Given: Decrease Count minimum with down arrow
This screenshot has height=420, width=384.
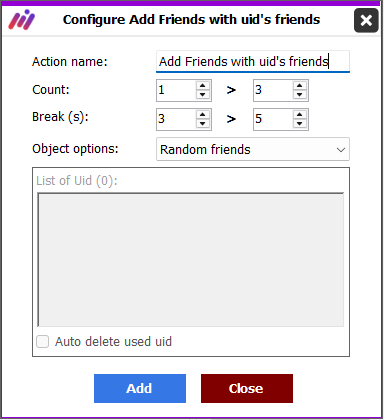Looking at the screenshot, I should (202, 95).
